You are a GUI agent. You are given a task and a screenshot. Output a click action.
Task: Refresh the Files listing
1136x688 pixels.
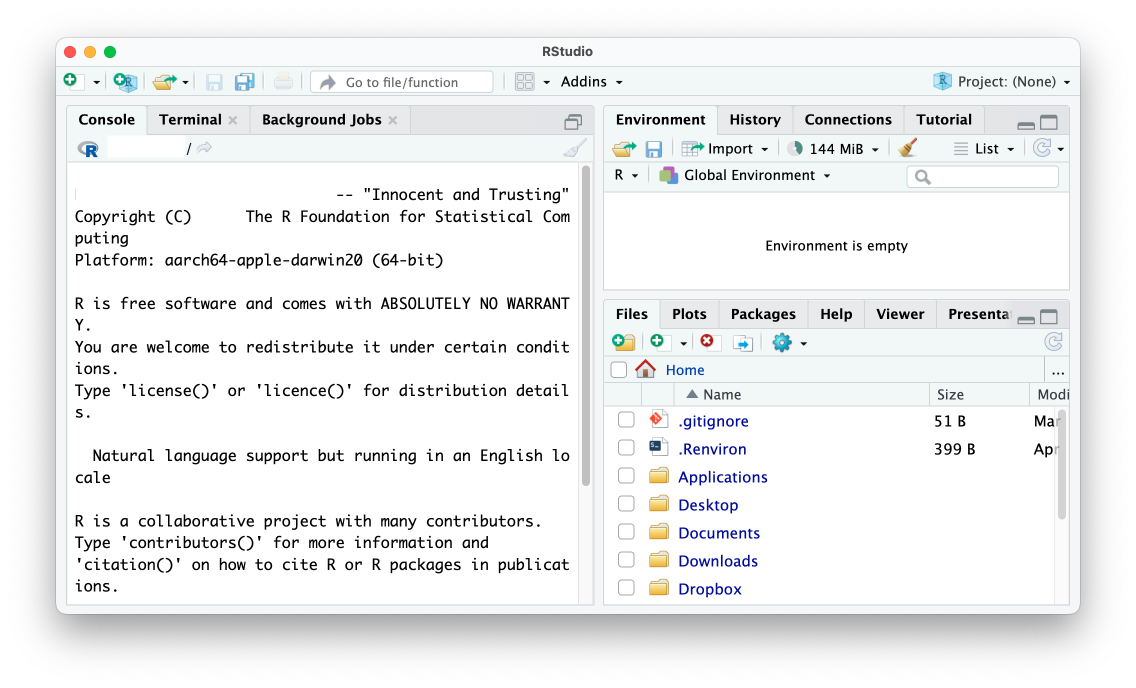tap(1053, 341)
